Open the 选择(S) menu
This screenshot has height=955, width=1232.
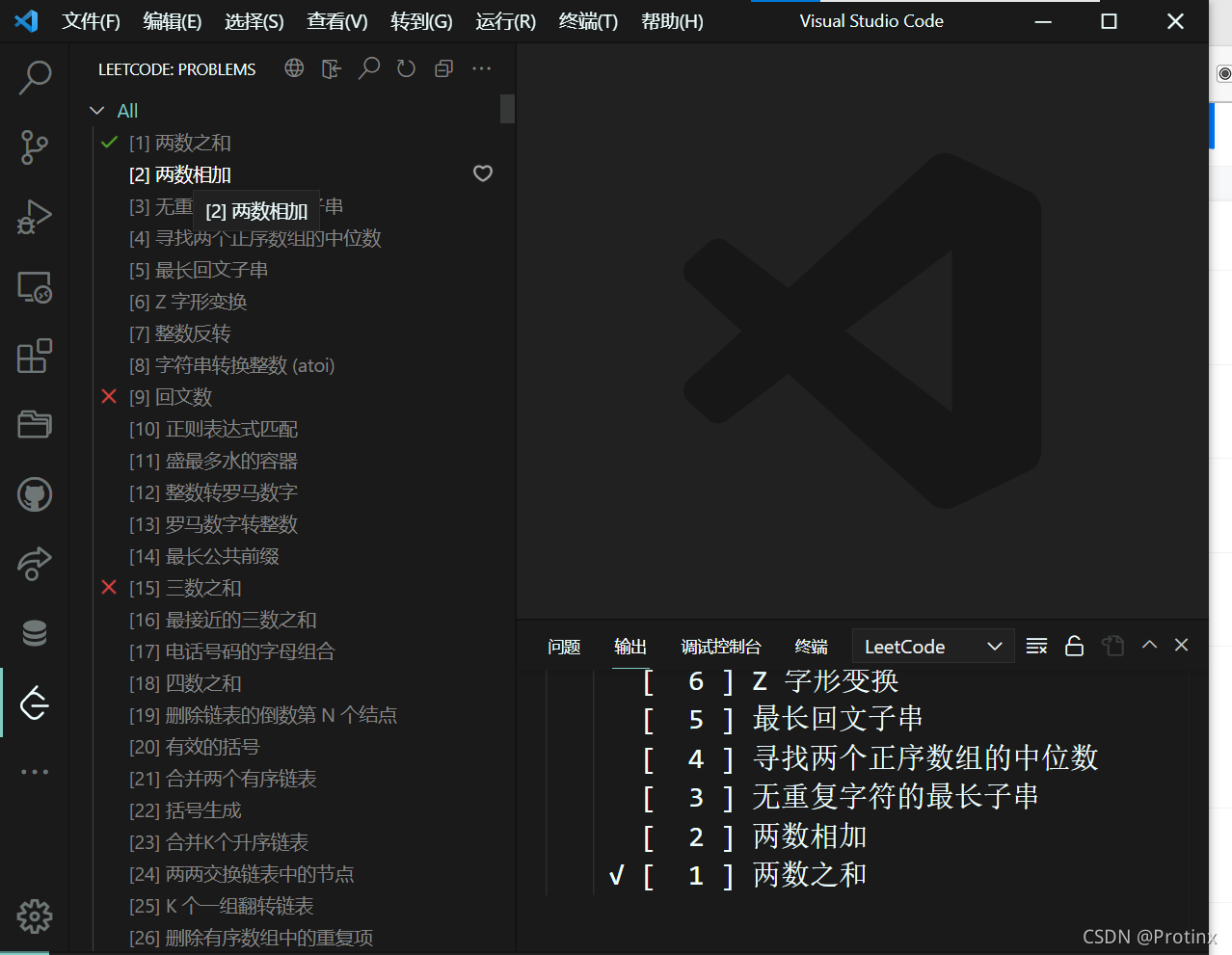(254, 21)
